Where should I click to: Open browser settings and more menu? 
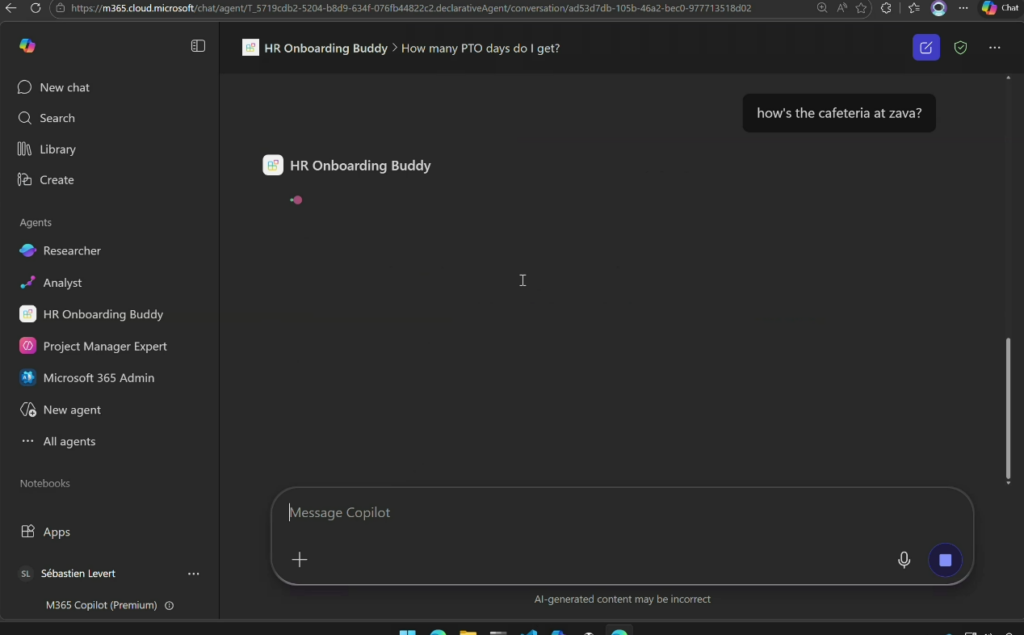coord(963,8)
